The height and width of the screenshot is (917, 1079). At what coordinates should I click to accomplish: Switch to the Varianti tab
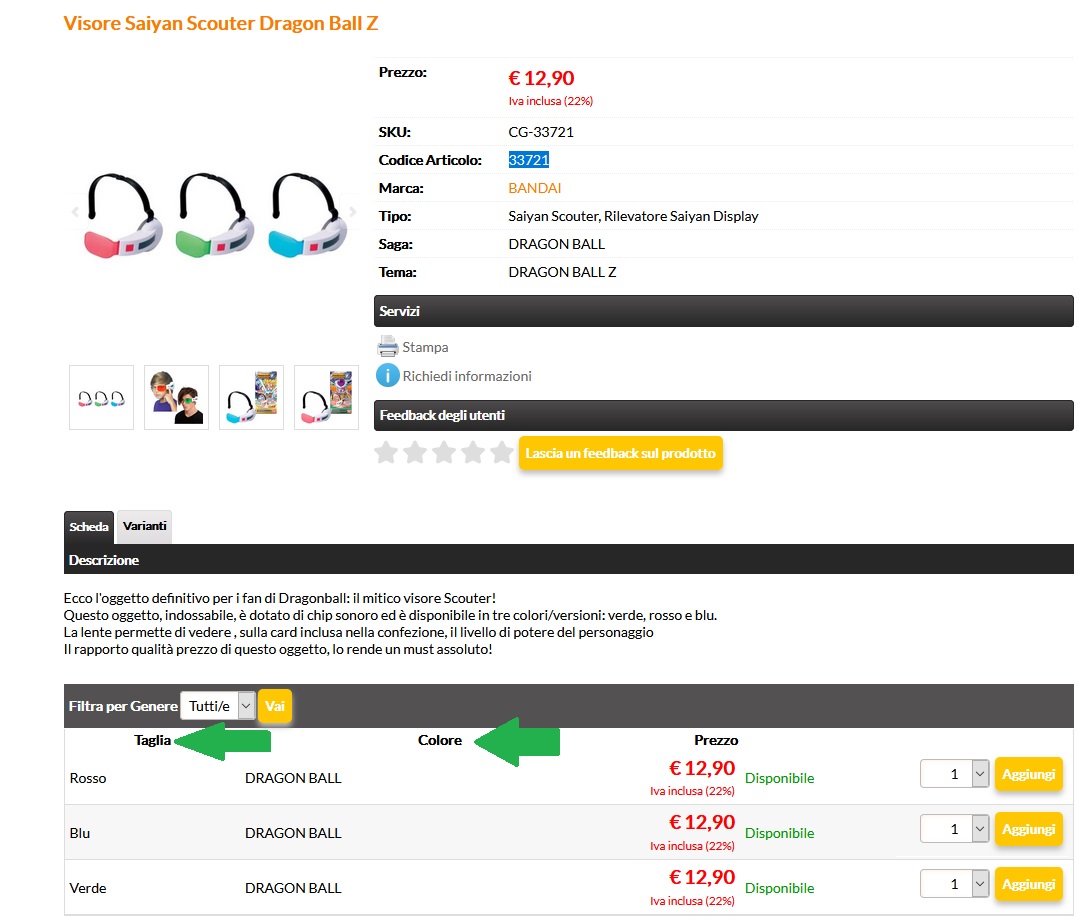[145, 526]
